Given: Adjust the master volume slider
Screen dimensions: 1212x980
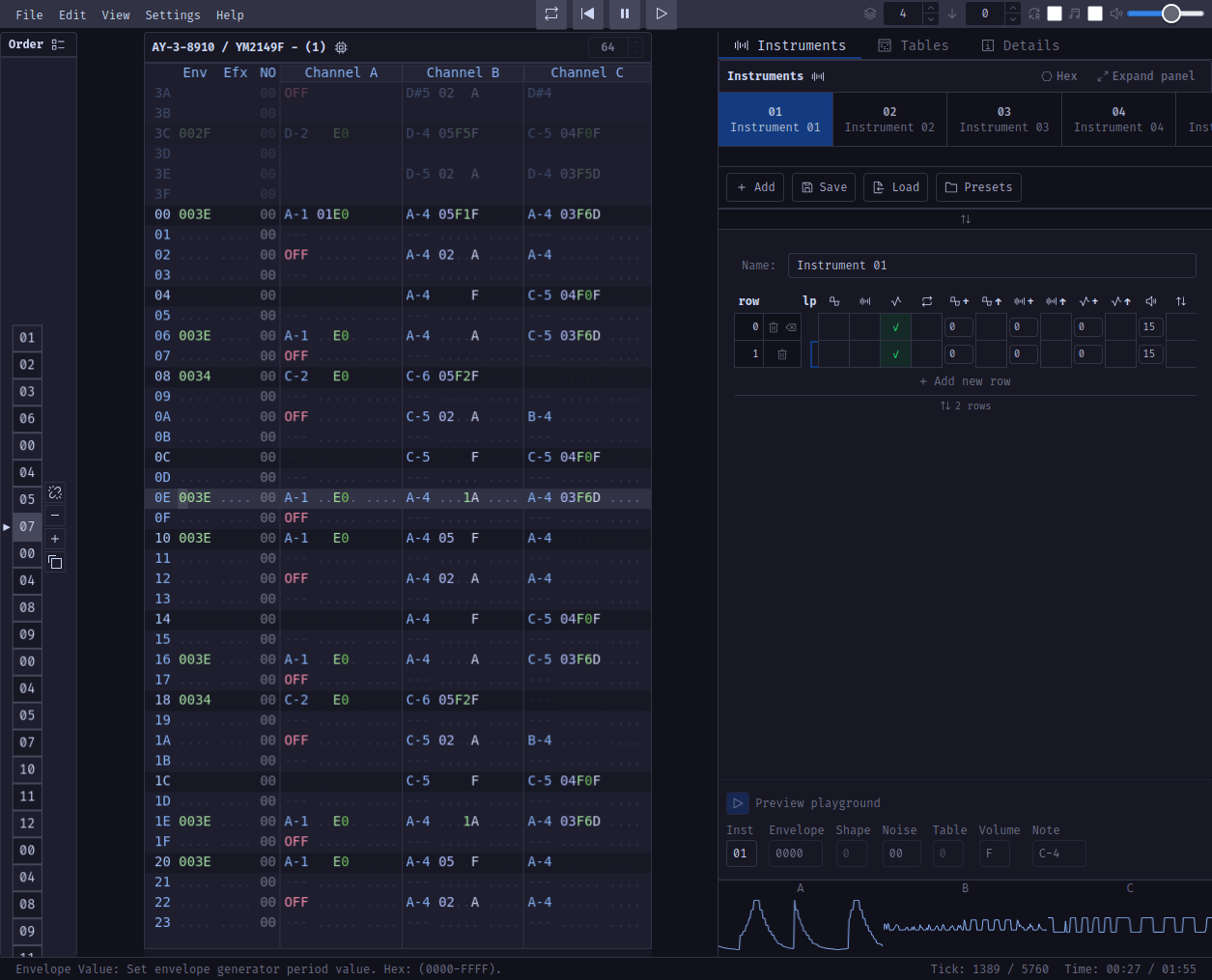Looking at the screenshot, I should [x=1170, y=14].
